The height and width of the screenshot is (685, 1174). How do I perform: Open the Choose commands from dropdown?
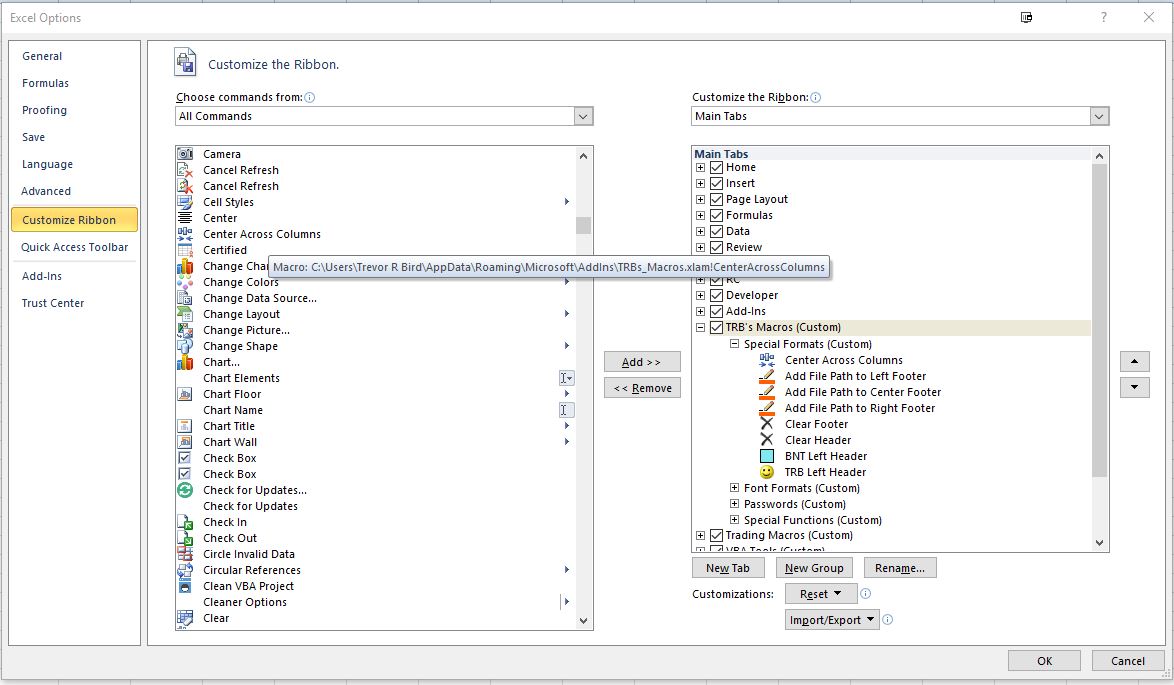384,116
